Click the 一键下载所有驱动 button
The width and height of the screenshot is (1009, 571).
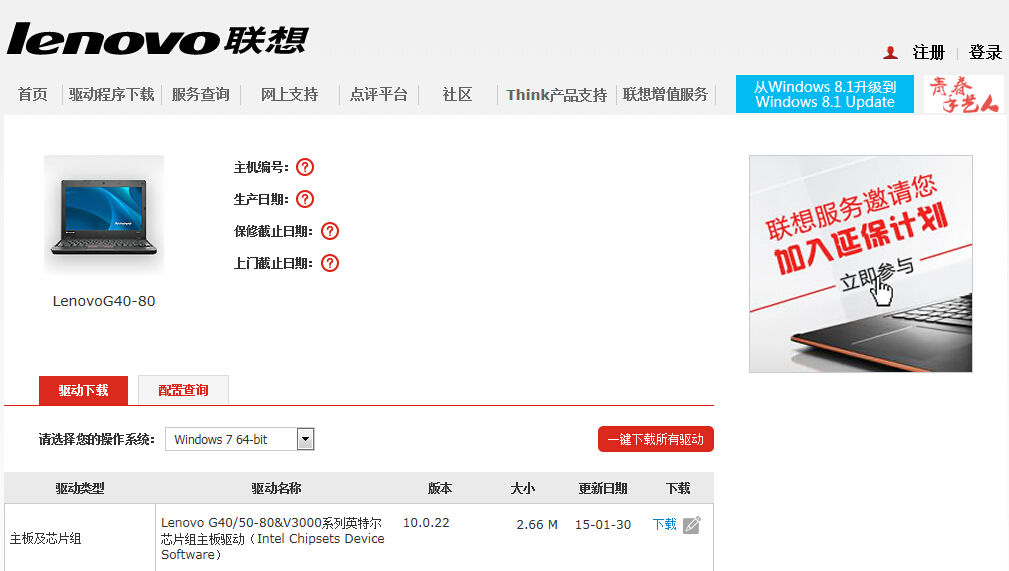pyautogui.click(x=656, y=440)
